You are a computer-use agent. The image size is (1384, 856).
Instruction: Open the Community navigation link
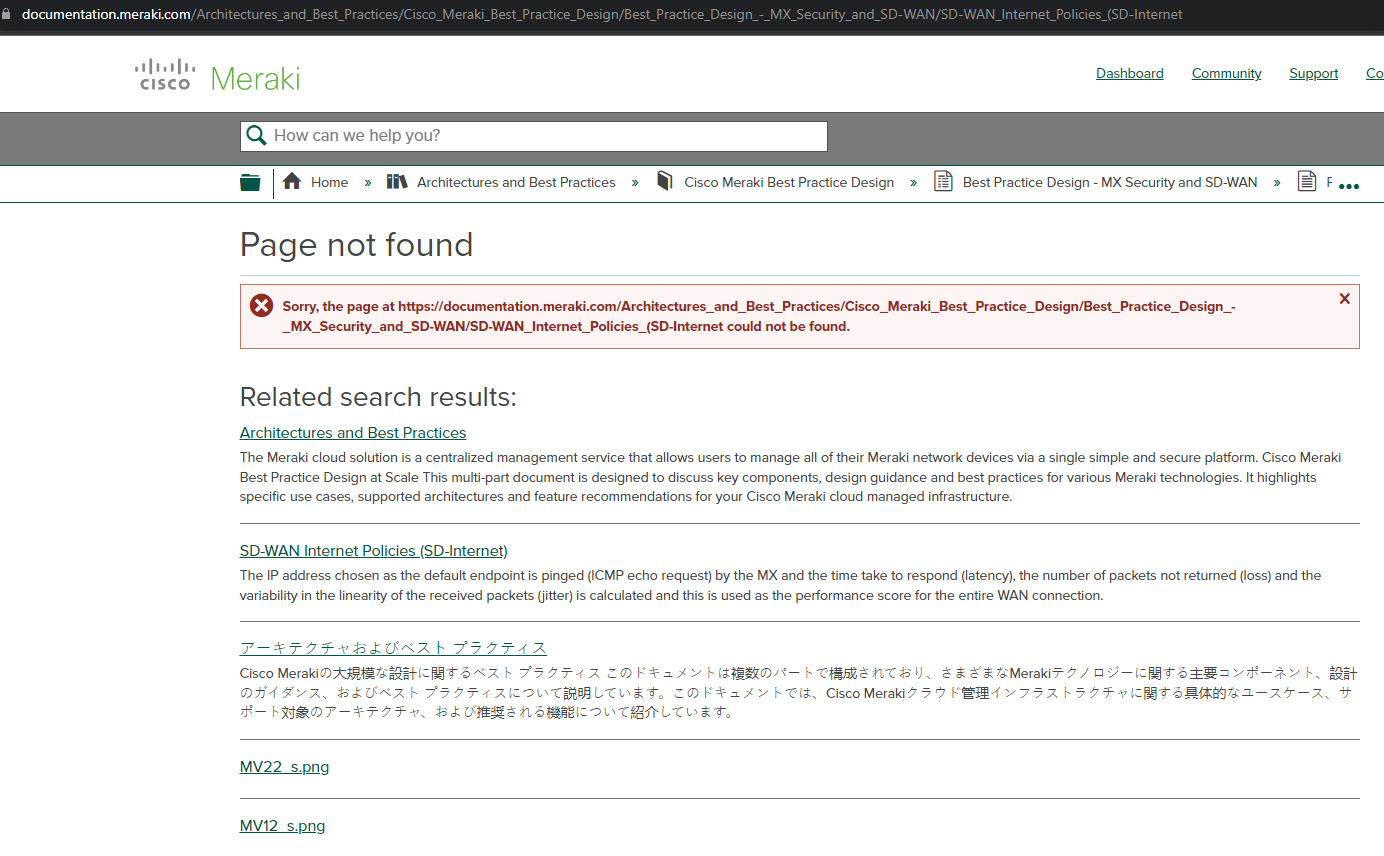click(x=1226, y=73)
